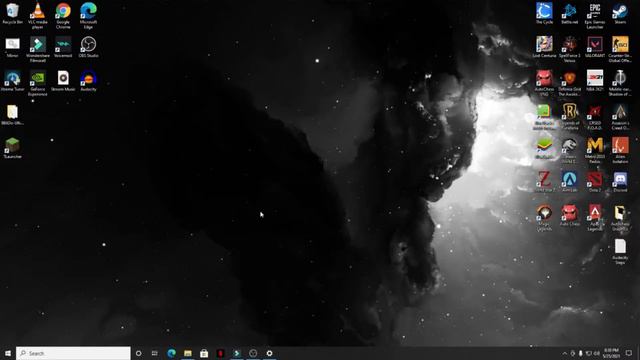The width and height of the screenshot is (640, 360).
Task: Select the TLauncher Minecraft block icon
Action: [12, 148]
